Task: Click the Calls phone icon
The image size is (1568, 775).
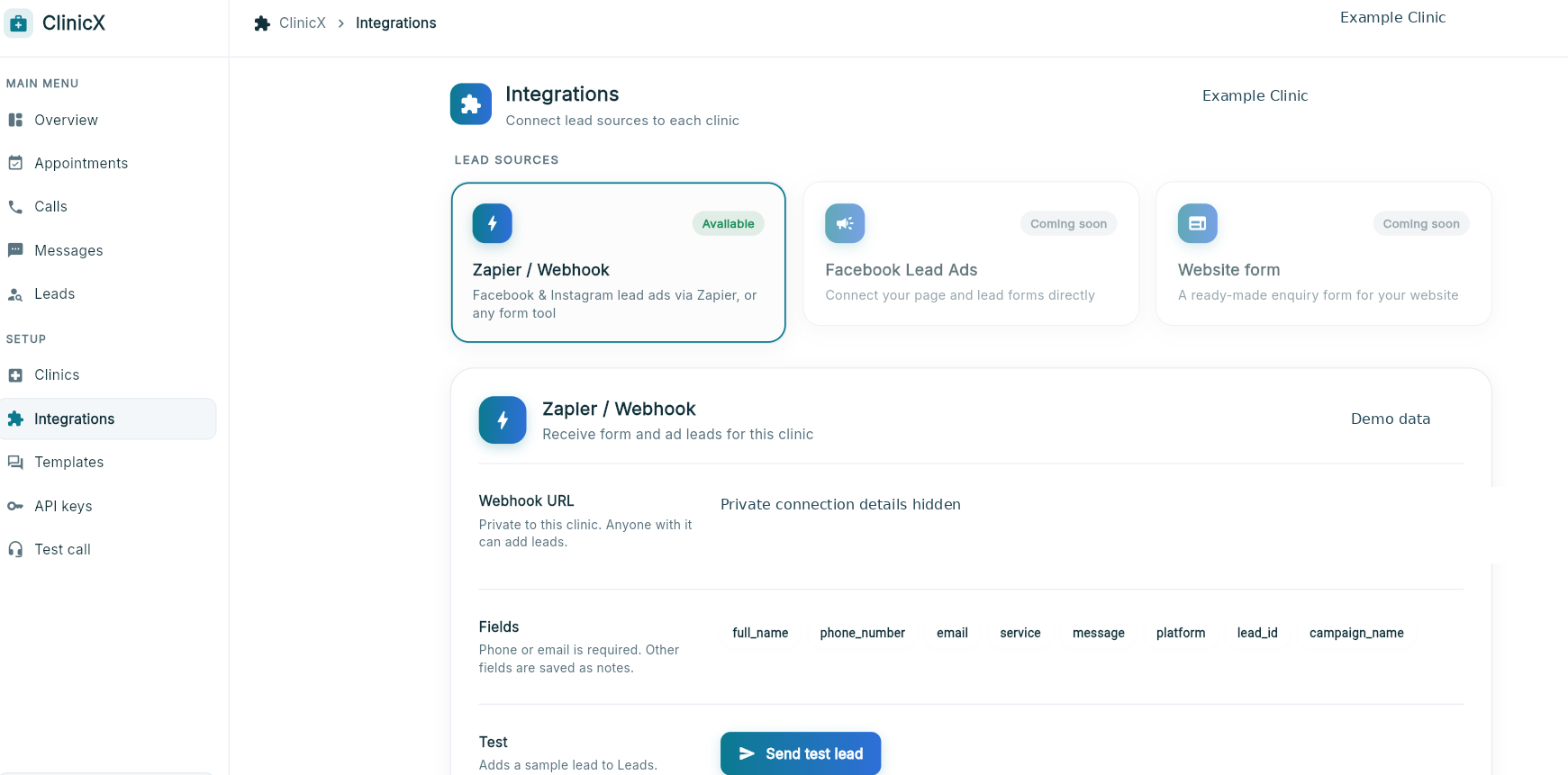Action: pyautogui.click(x=15, y=206)
